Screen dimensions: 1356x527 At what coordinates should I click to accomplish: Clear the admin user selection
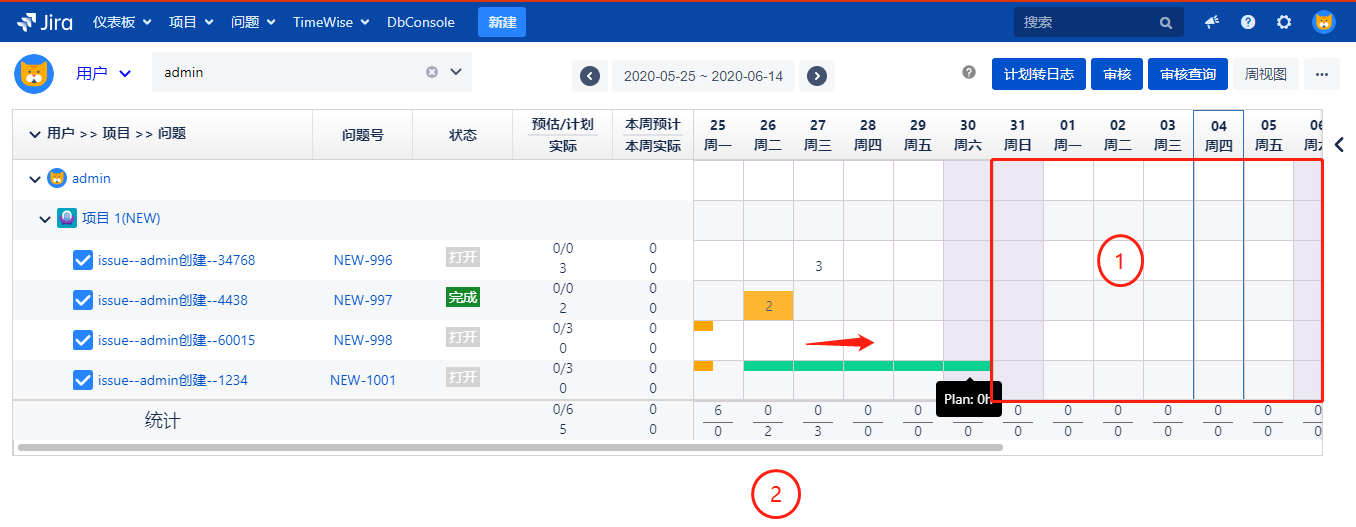pos(432,72)
